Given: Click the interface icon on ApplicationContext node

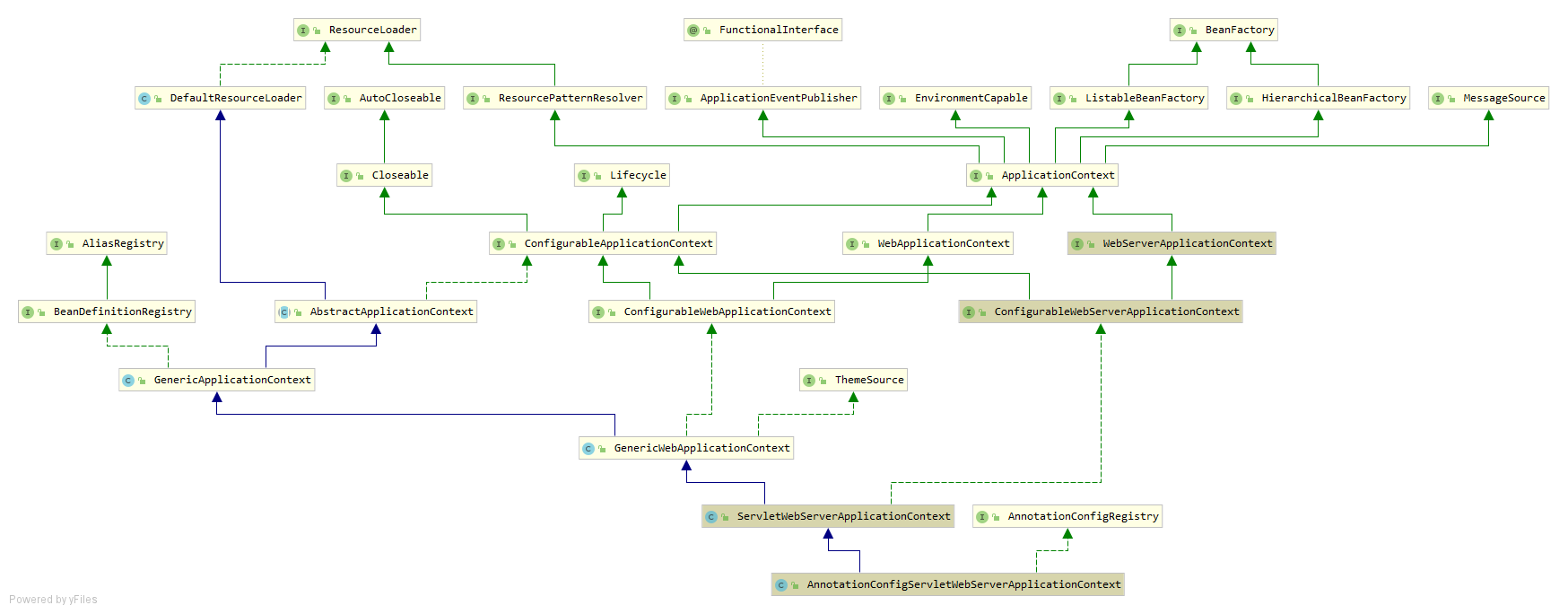Looking at the screenshot, I should click(x=976, y=176).
